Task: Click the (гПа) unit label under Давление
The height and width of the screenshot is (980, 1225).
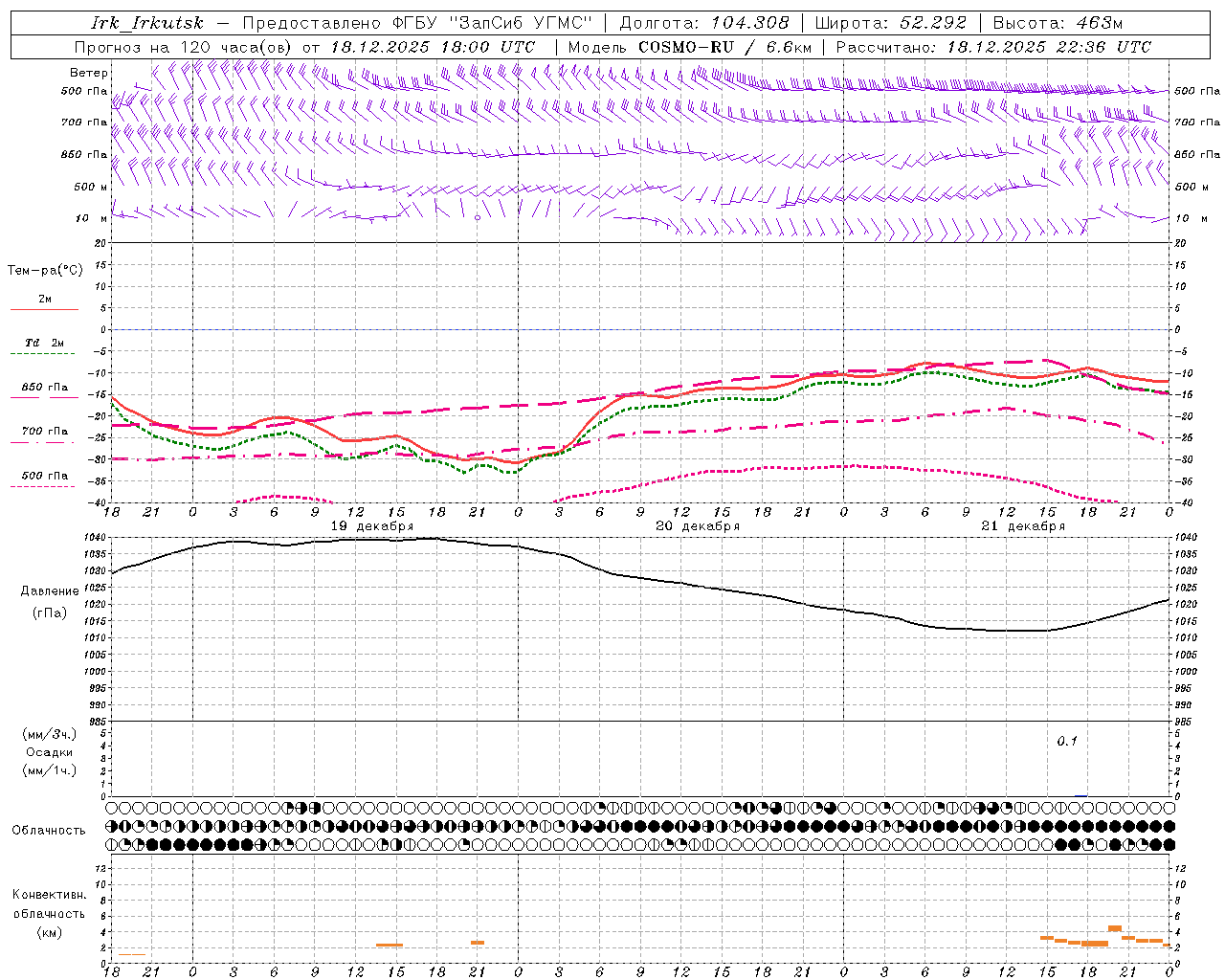Action: pos(49,613)
